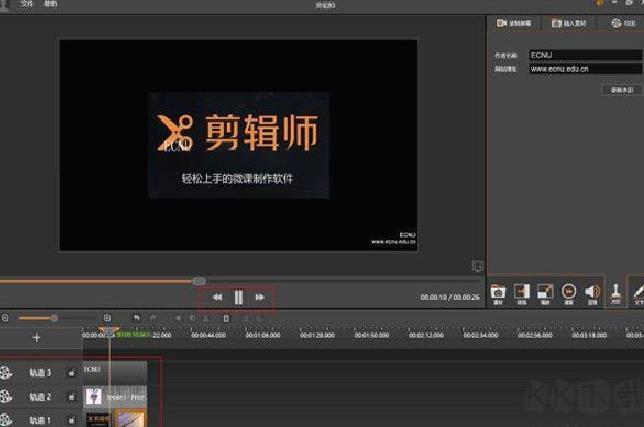644x427 pixels.
Task: Open the transition tool next to camera icon
Action: pos(522,294)
